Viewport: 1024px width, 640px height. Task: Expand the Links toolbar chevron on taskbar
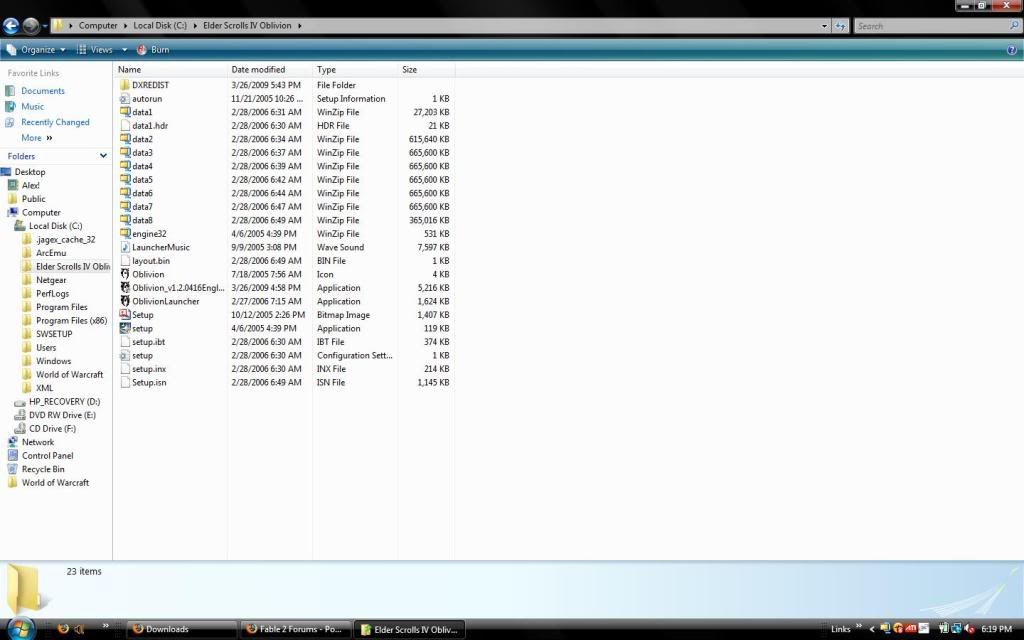coord(859,627)
